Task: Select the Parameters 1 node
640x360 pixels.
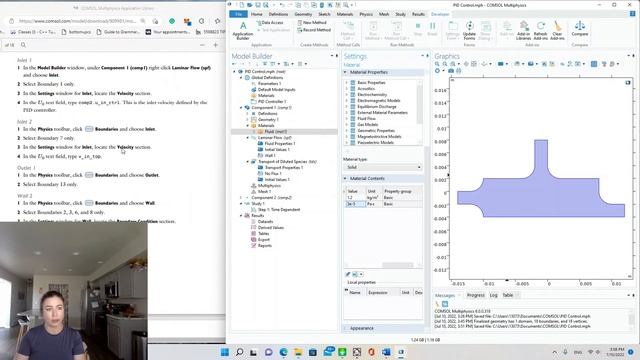Action: 269,84
